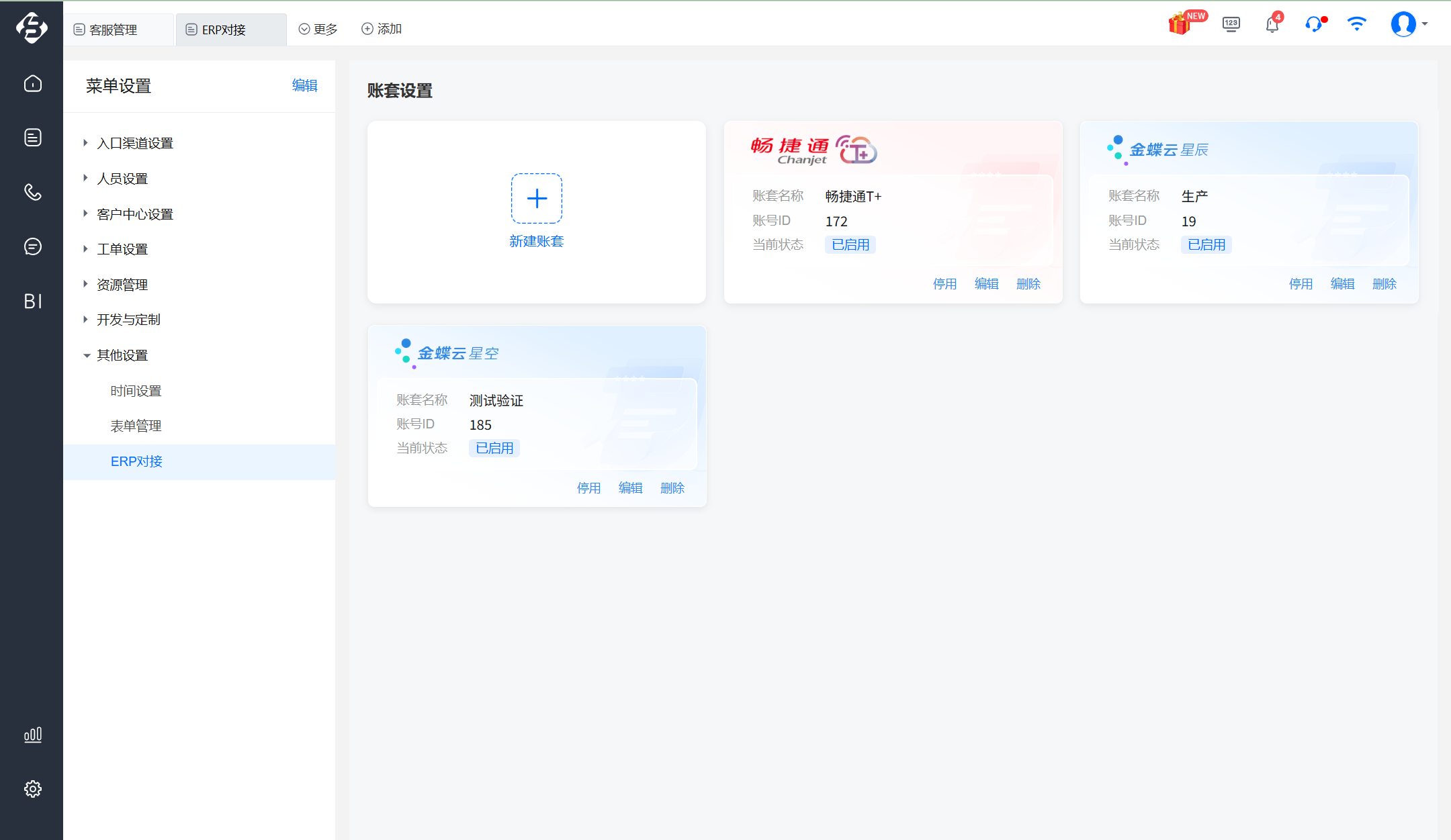This screenshot has height=840, width=1451.
Task: Expand the 入口渠道设置 arrow
Action: point(85,142)
